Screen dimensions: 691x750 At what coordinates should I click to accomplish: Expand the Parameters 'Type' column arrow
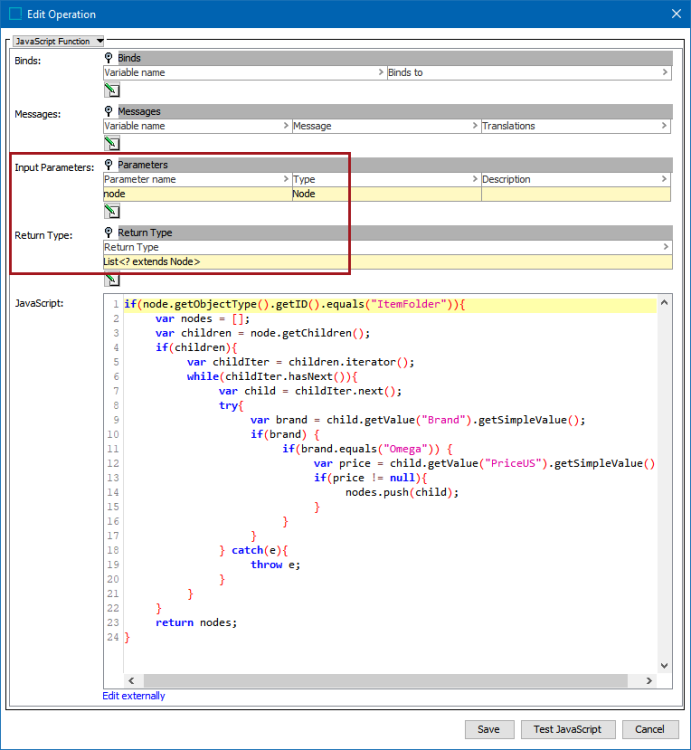pyautogui.click(x=475, y=179)
